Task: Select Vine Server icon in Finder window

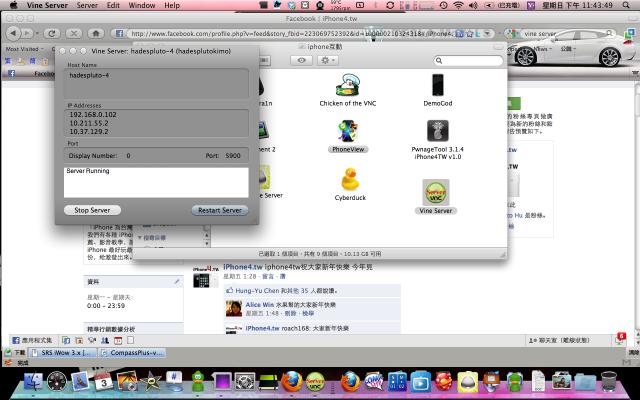Action: tap(436, 192)
